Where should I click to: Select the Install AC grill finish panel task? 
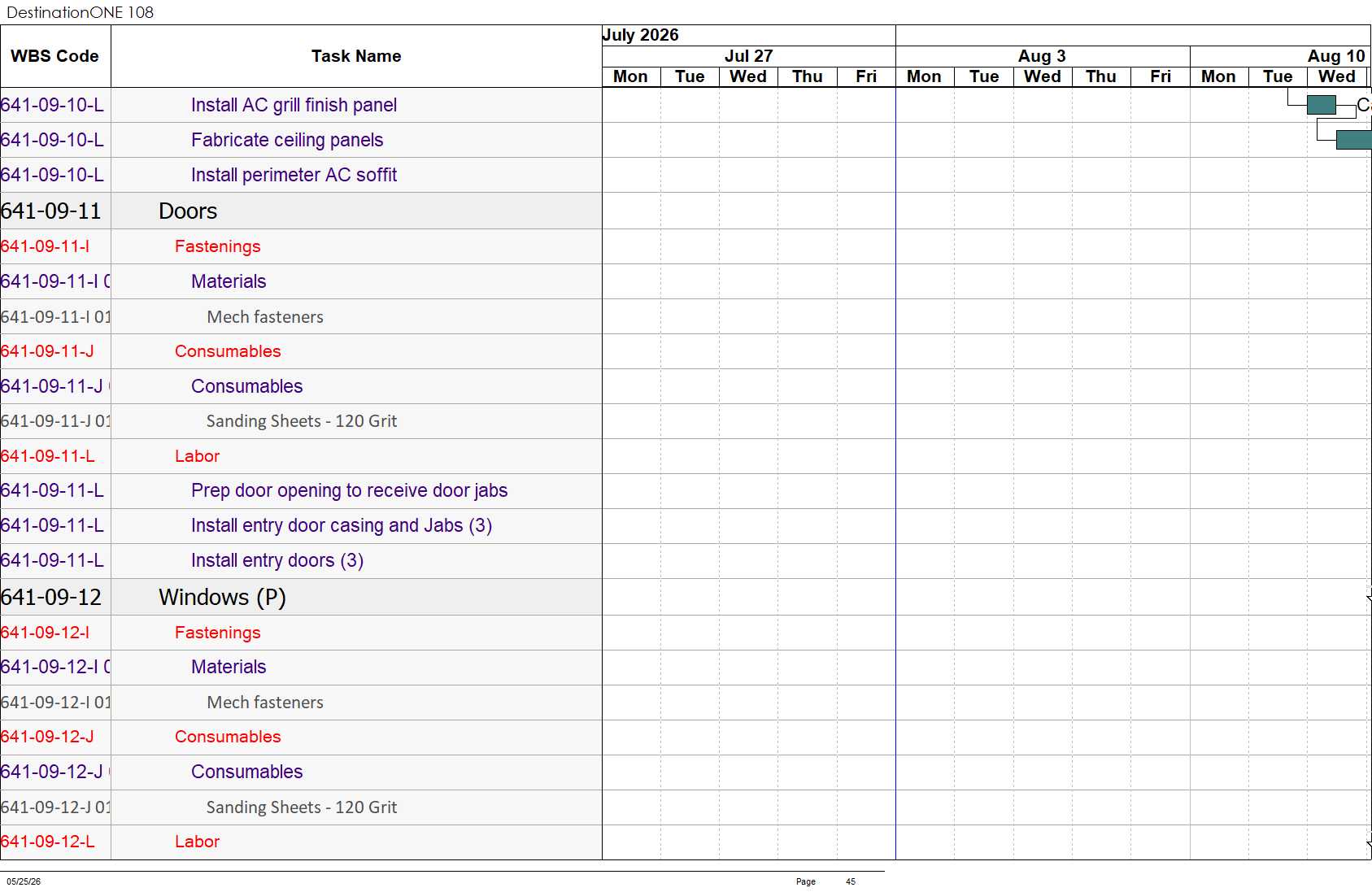[294, 105]
